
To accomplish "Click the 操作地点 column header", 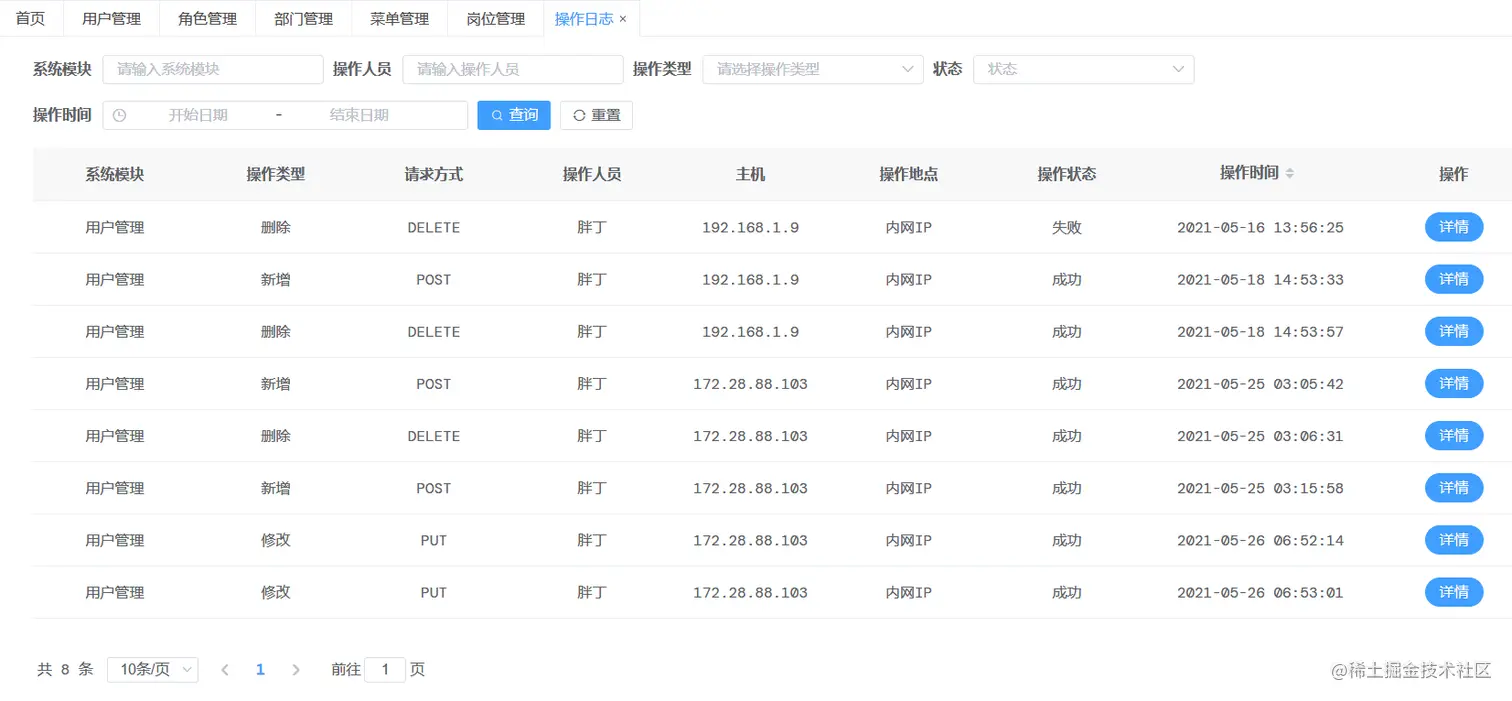I will [909, 174].
